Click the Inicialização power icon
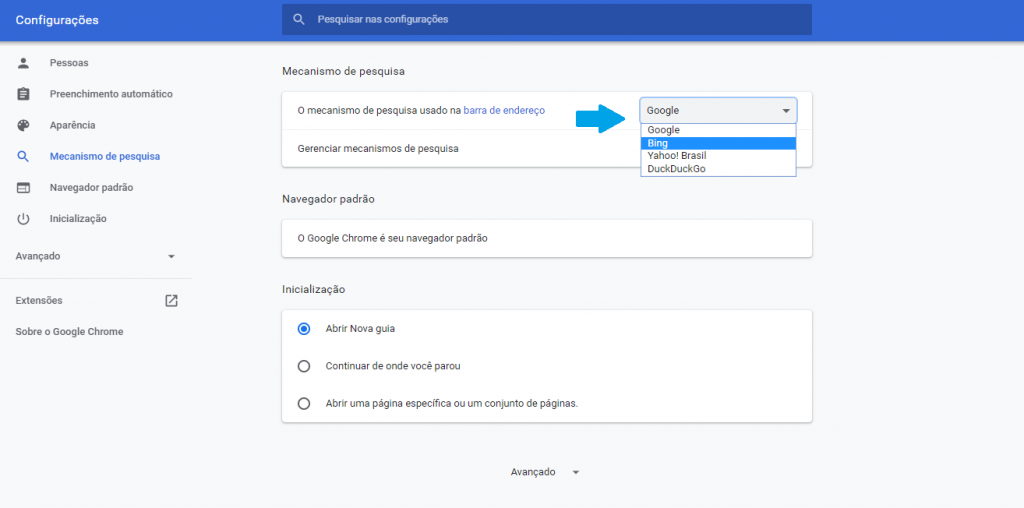1024x508 pixels. pyautogui.click(x=24, y=219)
